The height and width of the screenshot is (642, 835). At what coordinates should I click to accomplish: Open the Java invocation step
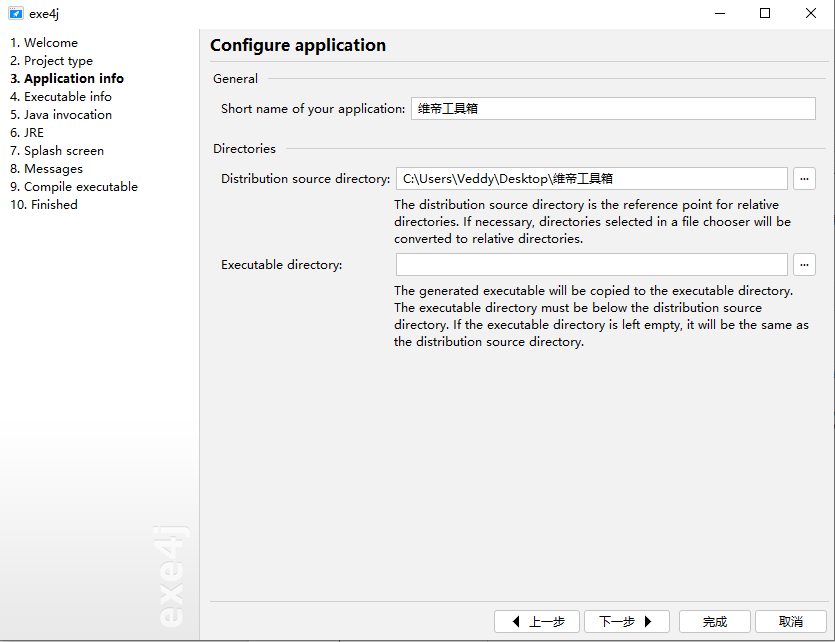(61, 115)
